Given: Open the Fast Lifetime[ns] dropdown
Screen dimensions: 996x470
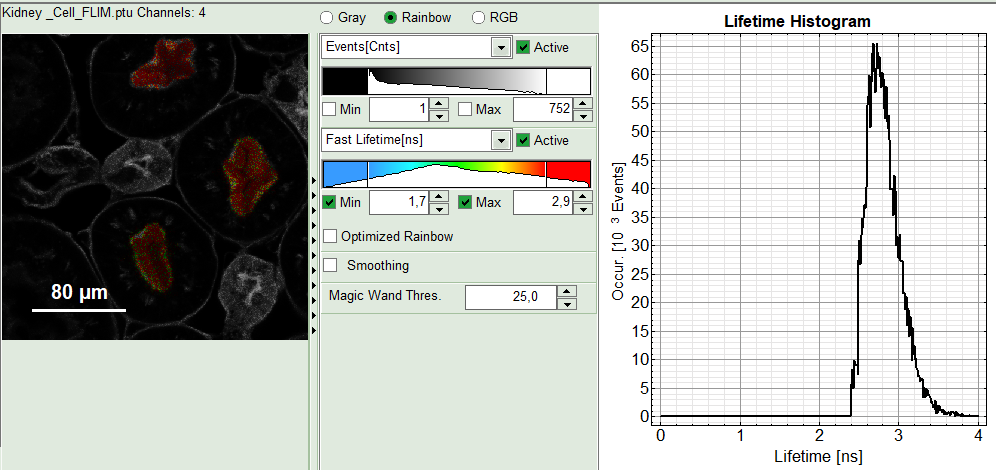Looking at the screenshot, I should (x=500, y=140).
